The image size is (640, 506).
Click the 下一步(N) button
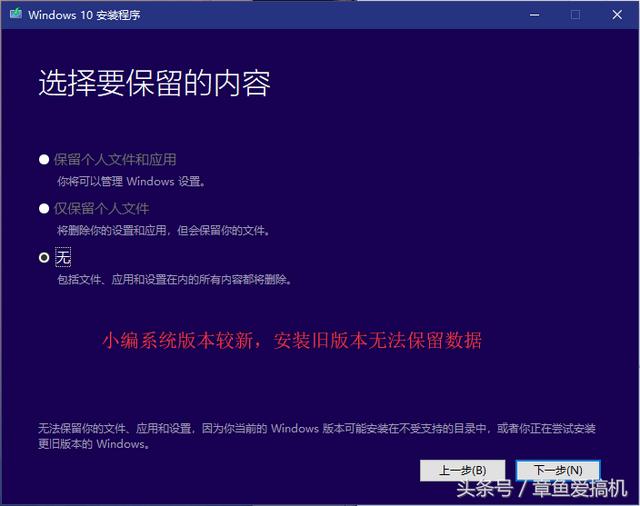tap(558, 470)
